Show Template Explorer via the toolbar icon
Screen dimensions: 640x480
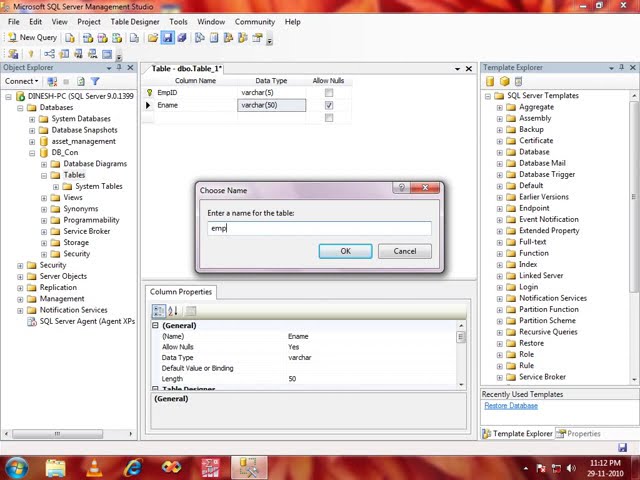pyautogui.click(x=243, y=38)
